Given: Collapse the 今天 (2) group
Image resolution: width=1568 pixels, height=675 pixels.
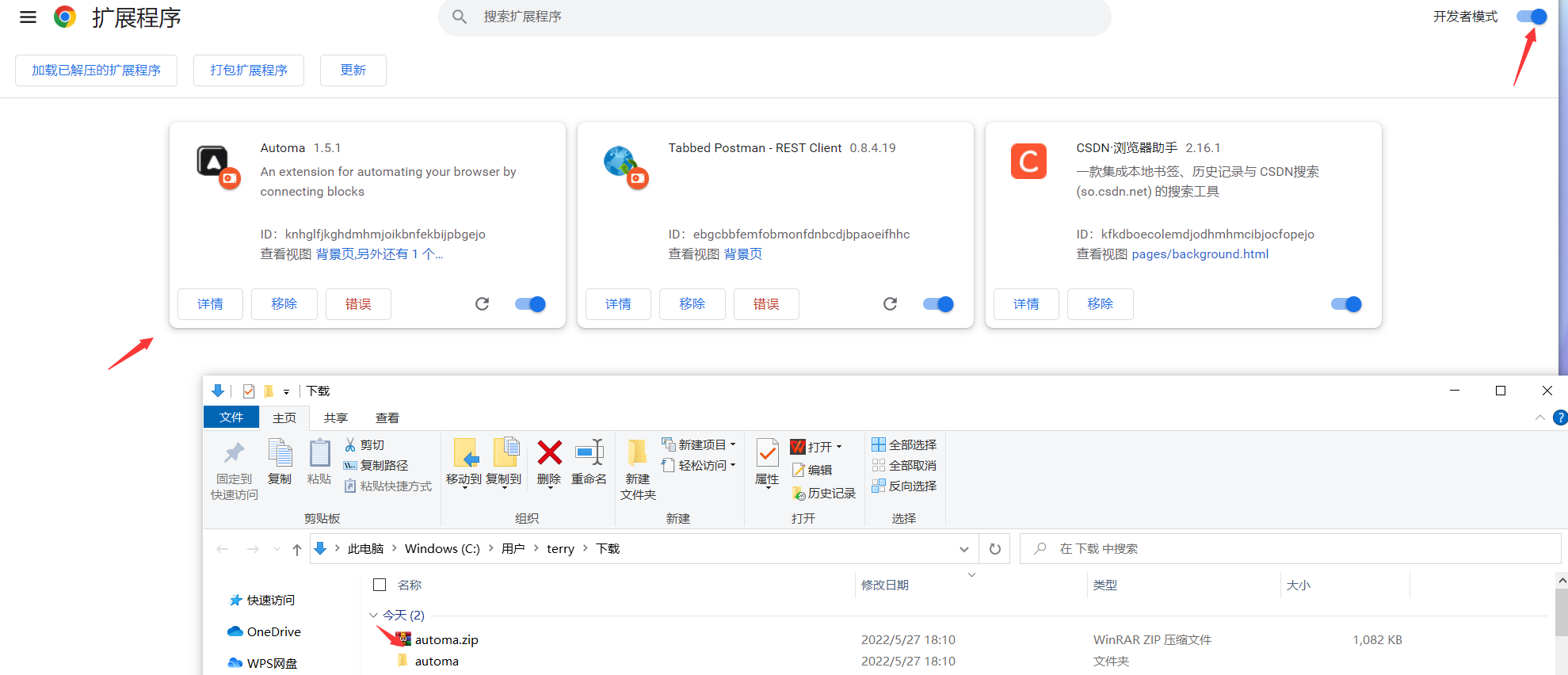Looking at the screenshot, I should [373, 615].
